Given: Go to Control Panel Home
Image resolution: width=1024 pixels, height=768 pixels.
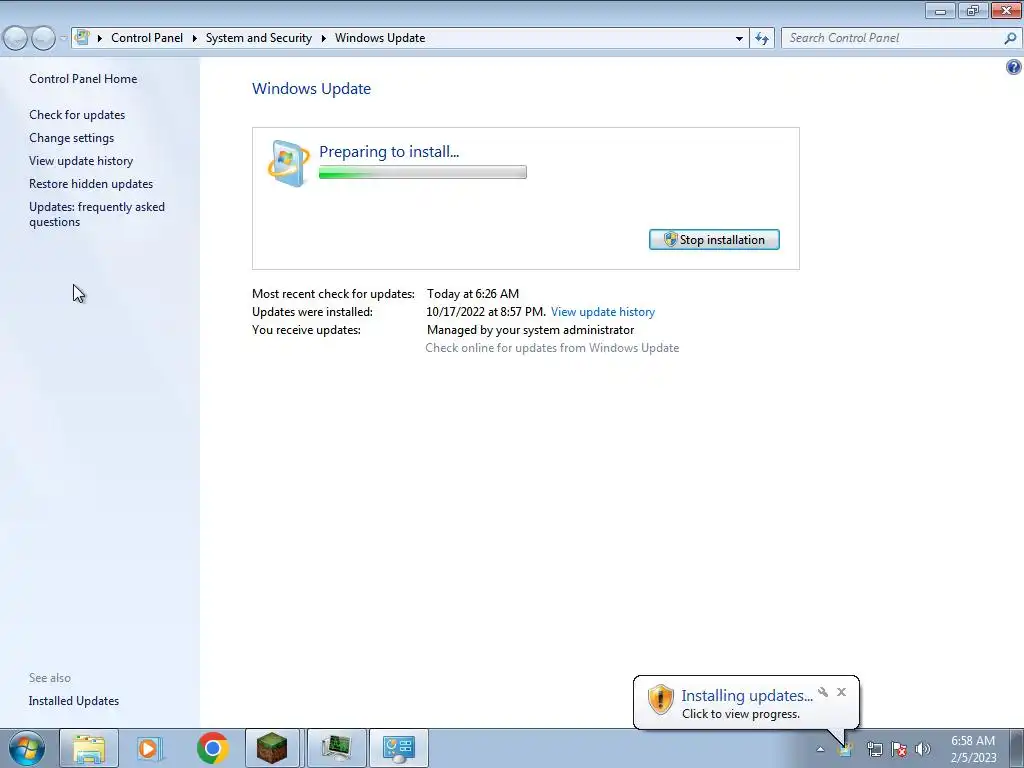Looking at the screenshot, I should click(x=83, y=78).
